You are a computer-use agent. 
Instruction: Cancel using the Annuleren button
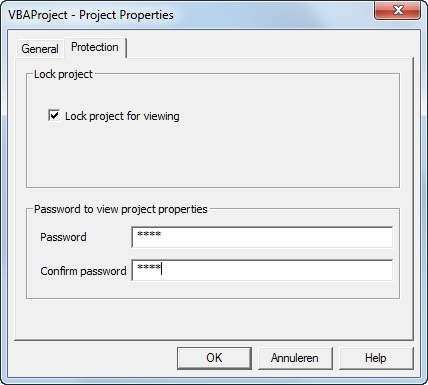pos(295,358)
